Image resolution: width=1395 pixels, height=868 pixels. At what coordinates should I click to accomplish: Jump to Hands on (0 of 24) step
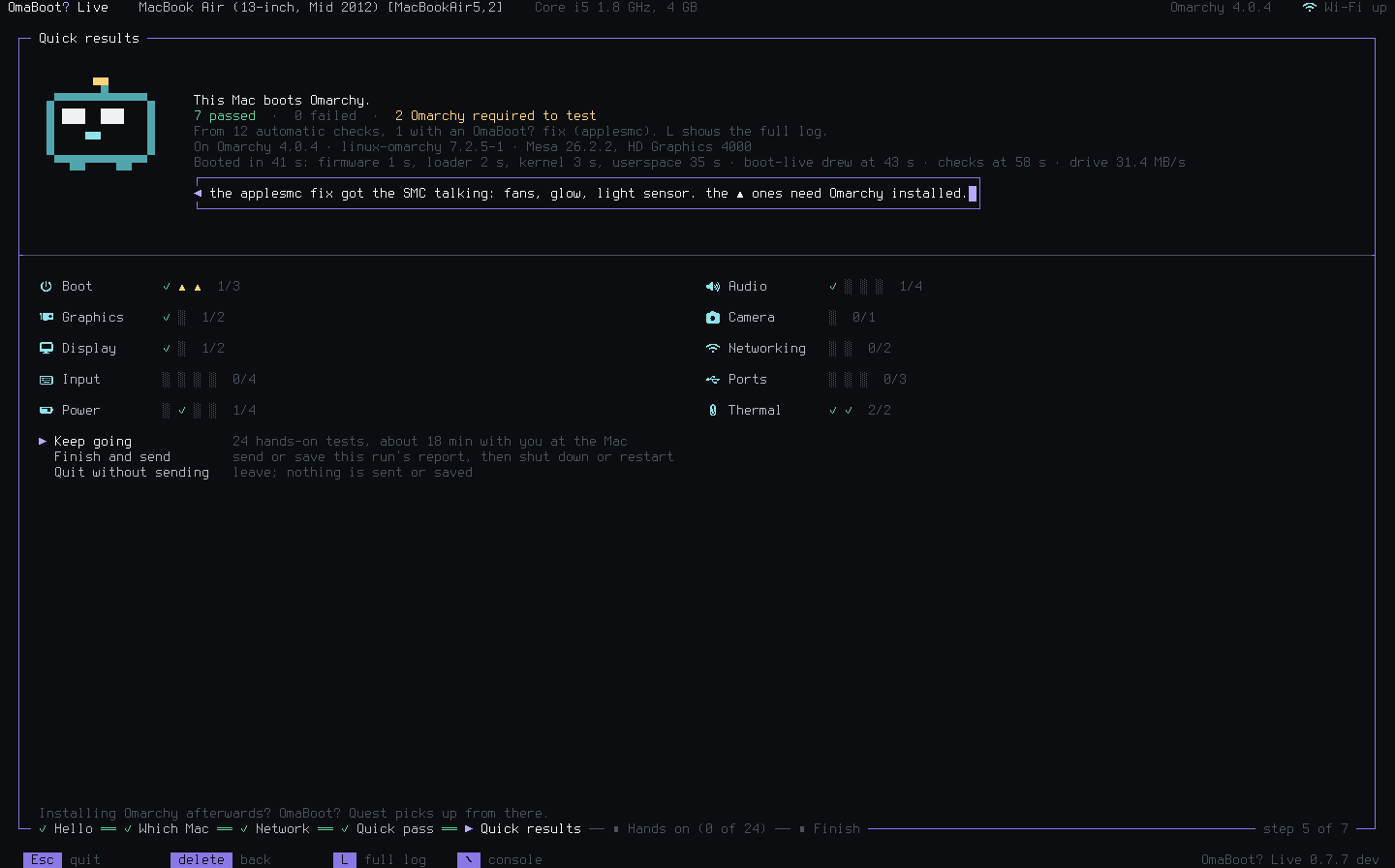(x=690, y=829)
